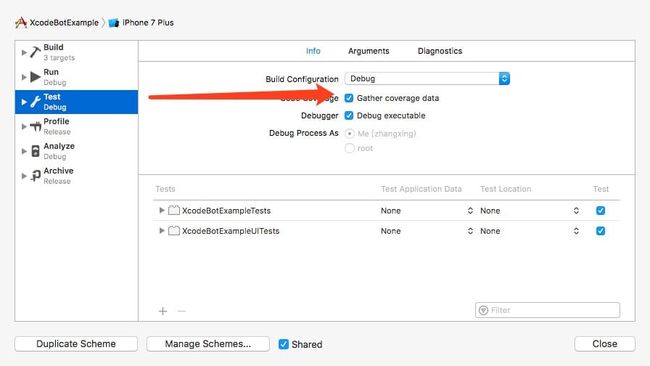Select the Archive row label in sidebar
This screenshot has width=650, height=366.
pyautogui.click(x=58, y=171)
